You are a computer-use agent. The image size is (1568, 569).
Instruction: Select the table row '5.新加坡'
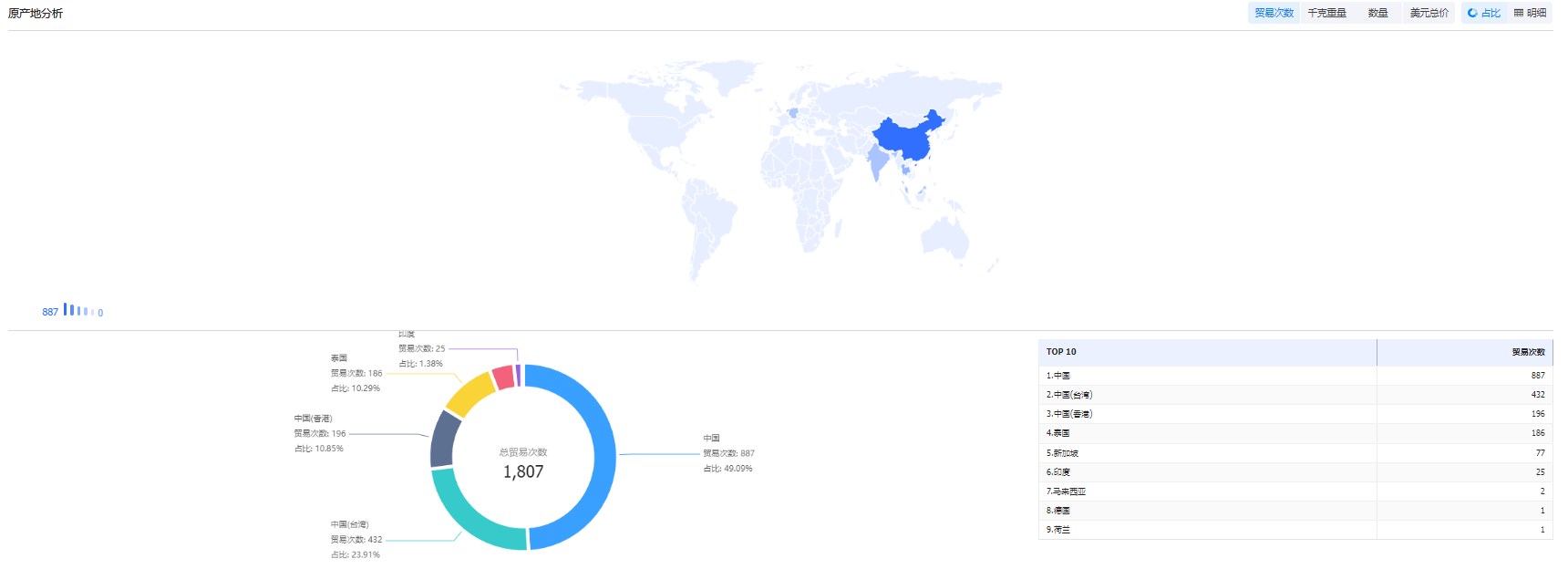pos(1295,453)
